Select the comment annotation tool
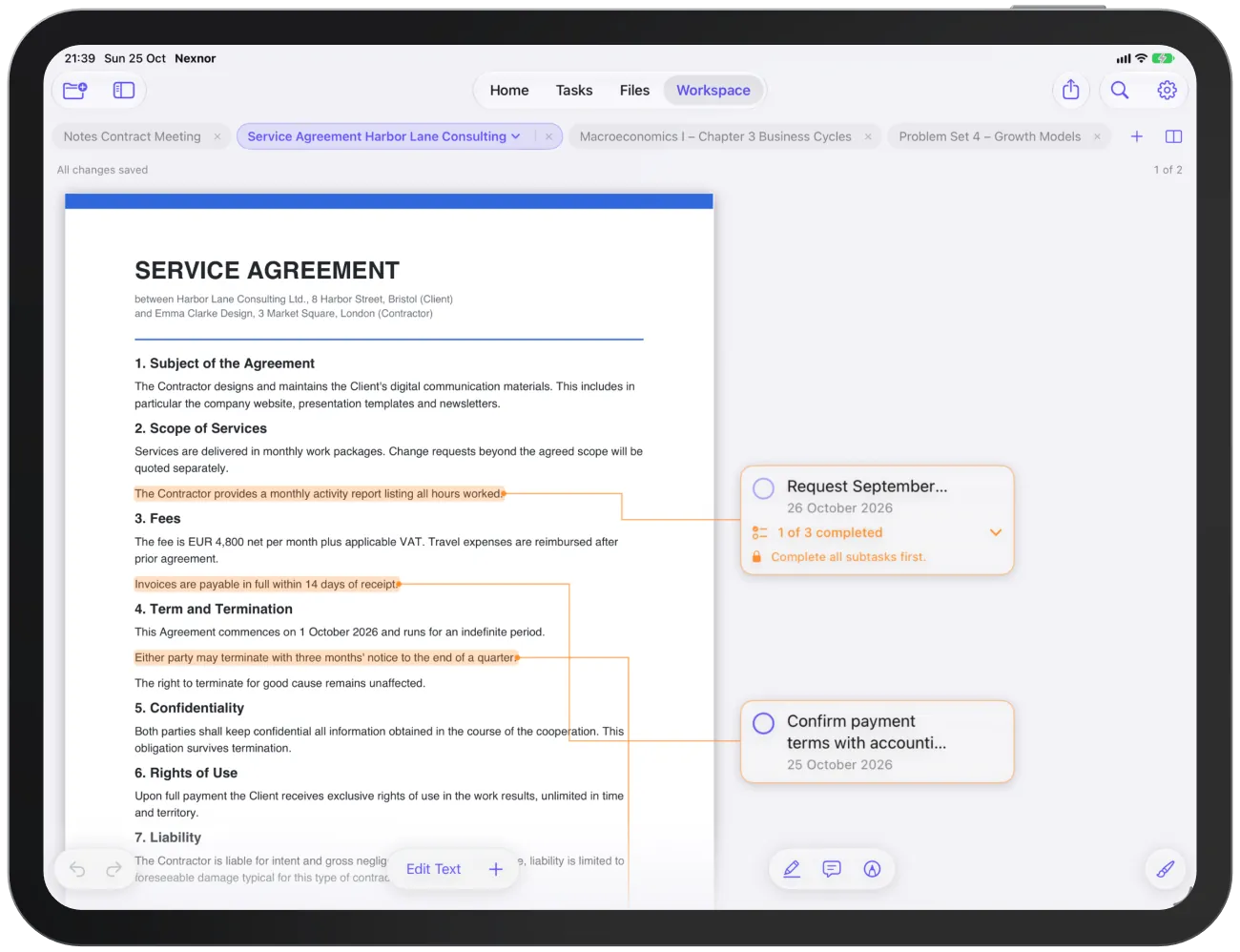The width and height of the screenshot is (1240, 952). (832, 869)
